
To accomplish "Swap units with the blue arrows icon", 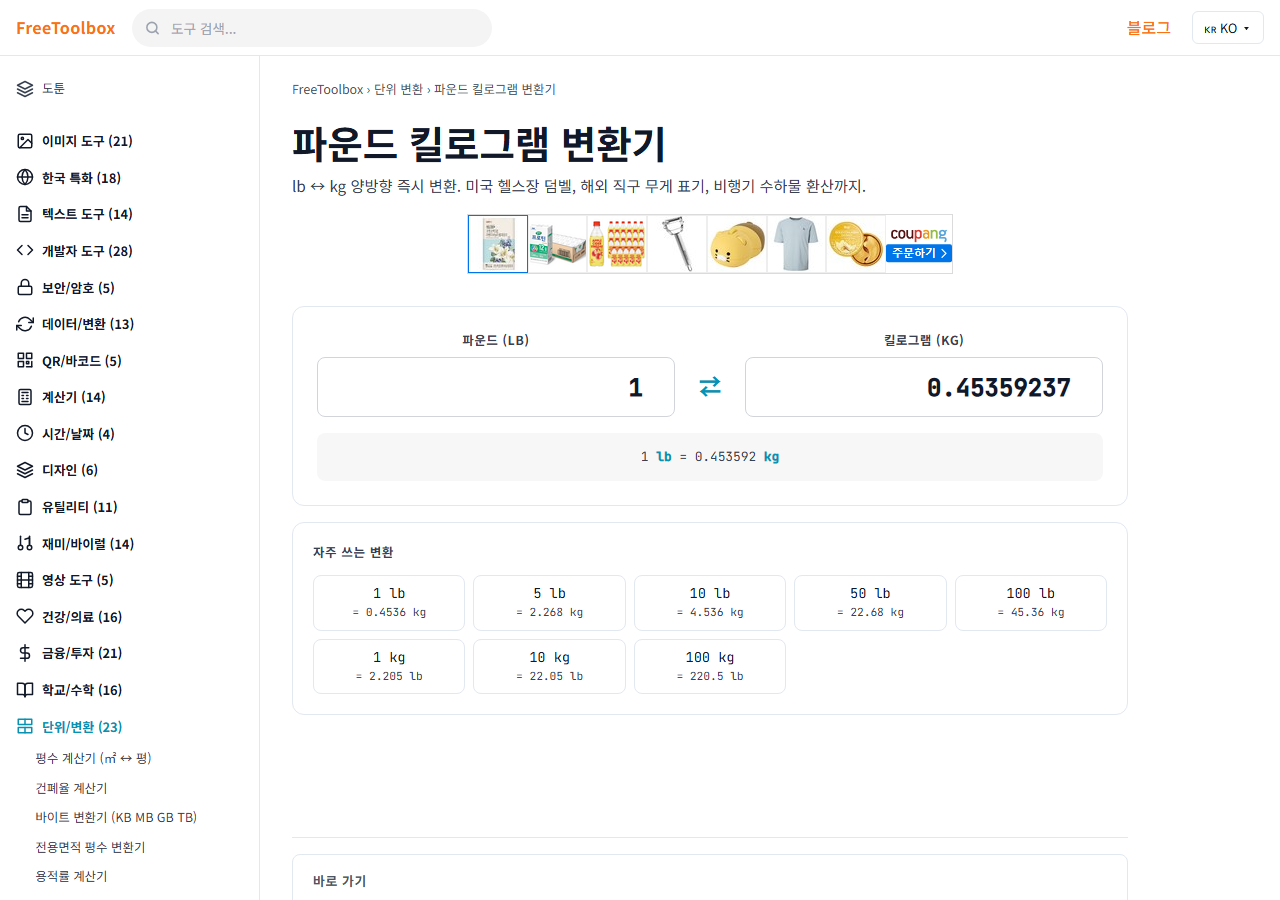I will pyautogui.click(x=710, y=386).
